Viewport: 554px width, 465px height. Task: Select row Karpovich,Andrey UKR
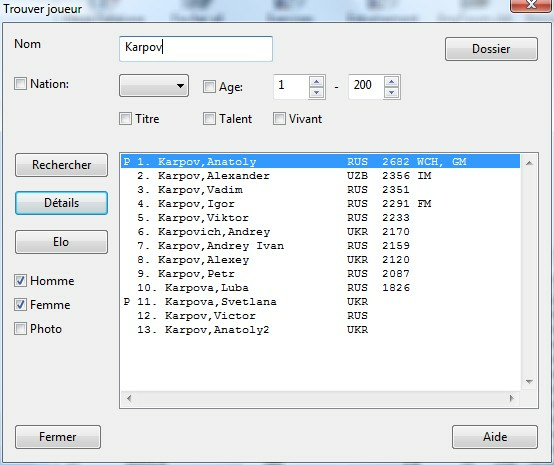(x=320, y=232)
